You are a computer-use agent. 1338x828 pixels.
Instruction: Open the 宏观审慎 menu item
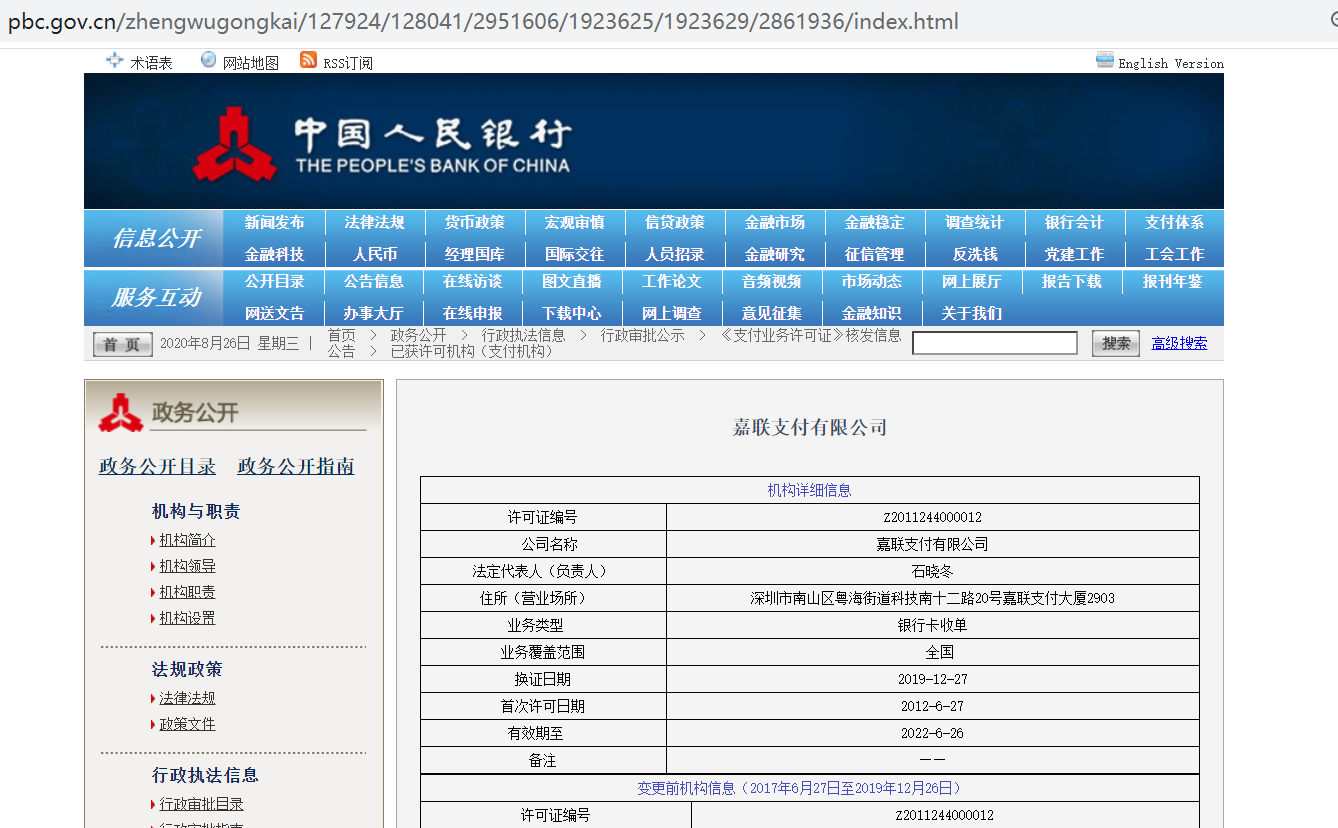[574, 222]
